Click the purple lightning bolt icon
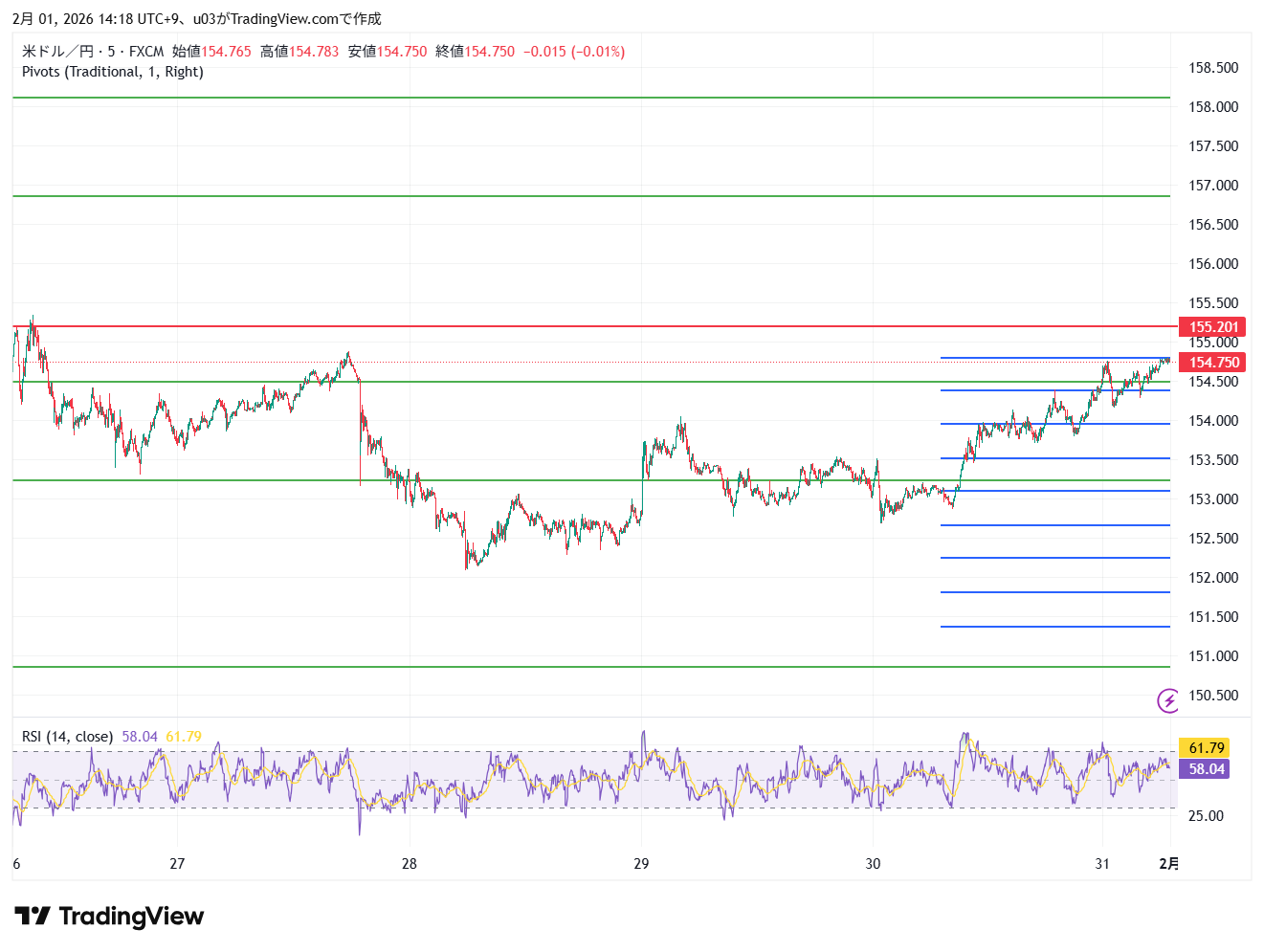Viewport: 1264px width, 952px height. 1168,701
